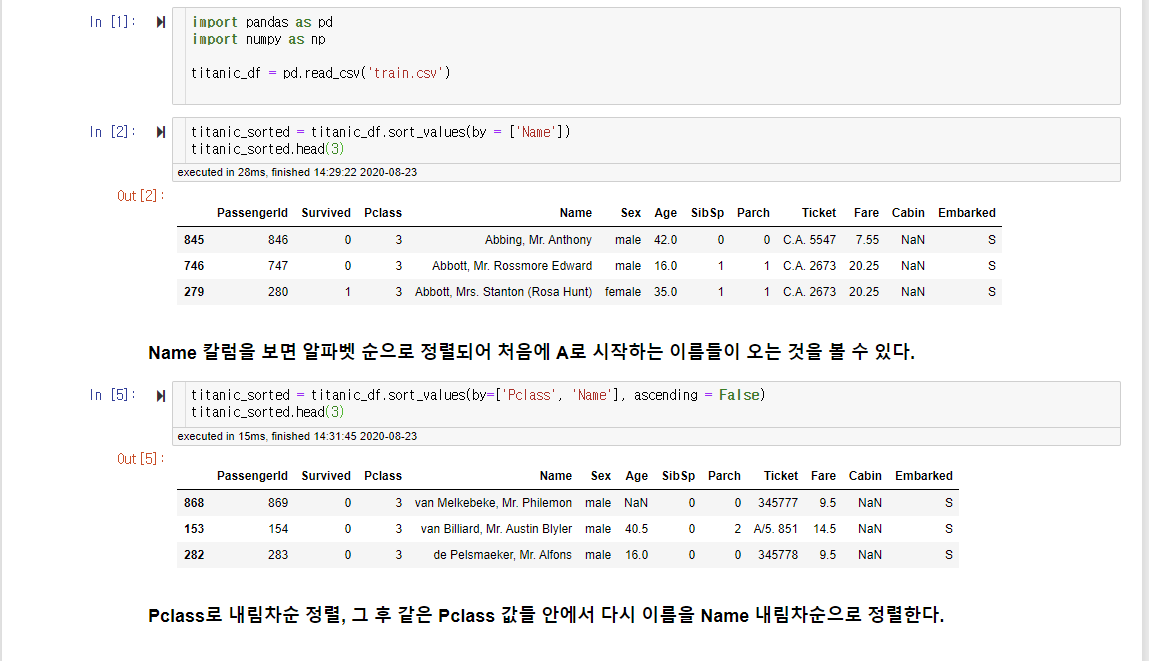
Task: Click Name header in Out [5] table
Action: (555, 476)
